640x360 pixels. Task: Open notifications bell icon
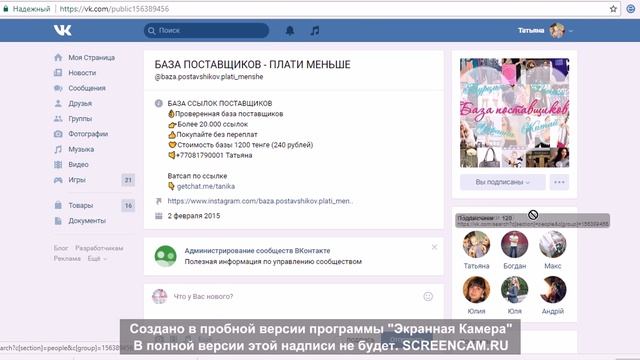tap(290, 30)
